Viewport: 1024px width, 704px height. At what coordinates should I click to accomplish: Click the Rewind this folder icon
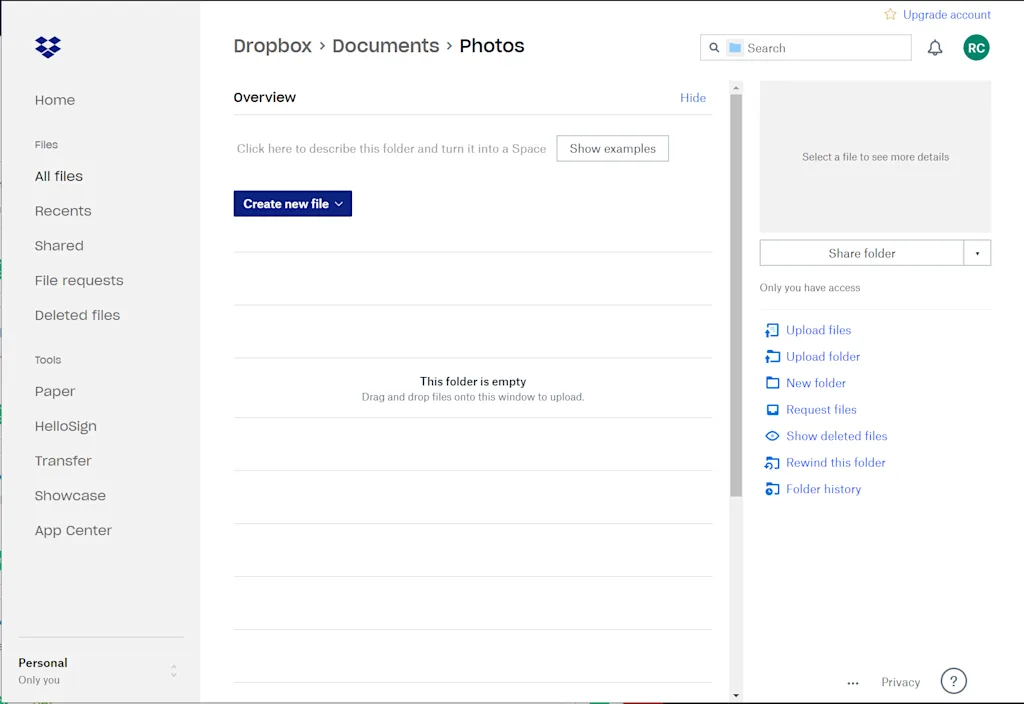[x=772, y=462]
